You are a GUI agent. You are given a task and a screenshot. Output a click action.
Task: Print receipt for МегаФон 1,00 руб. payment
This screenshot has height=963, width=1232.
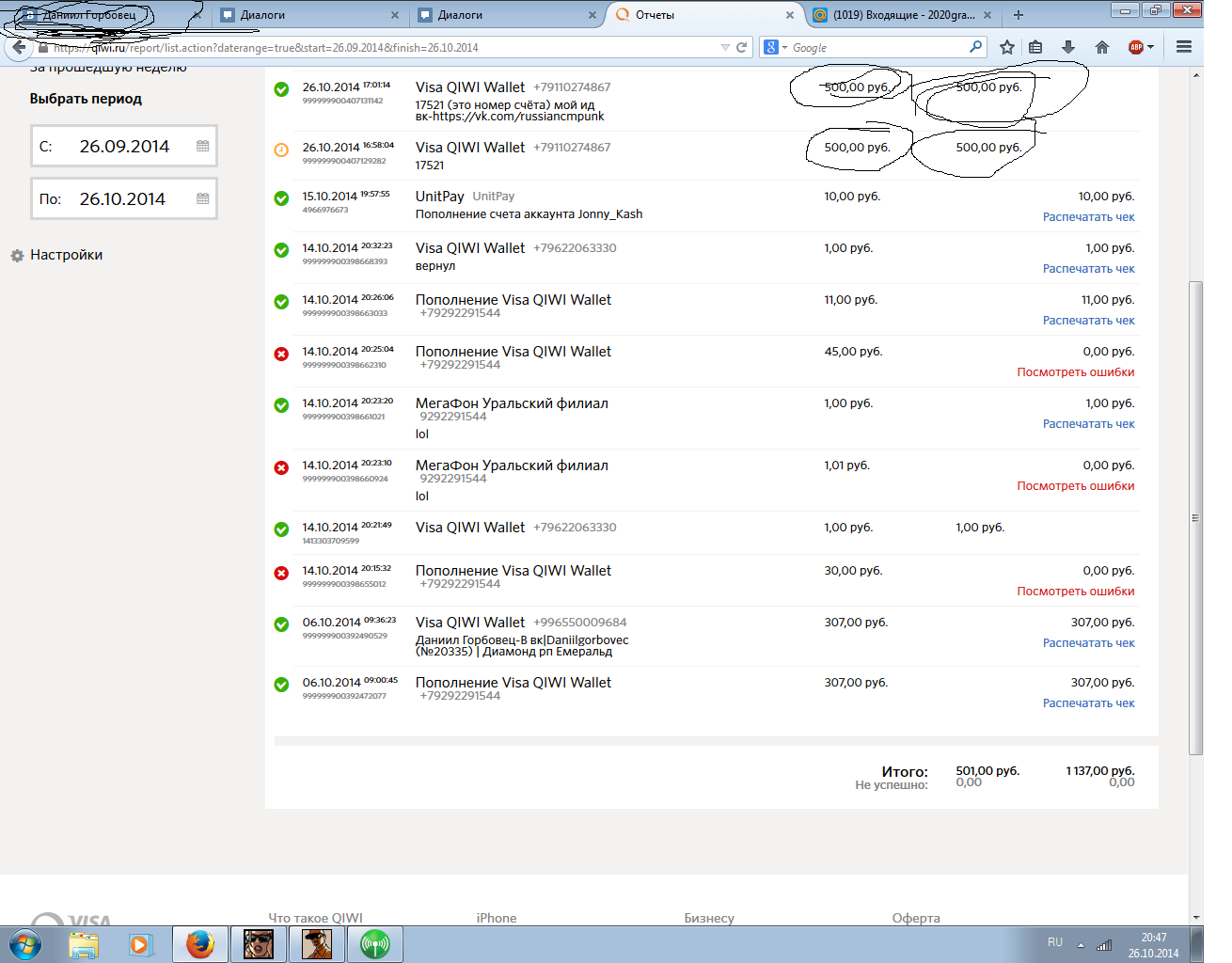click(1088, 424)
